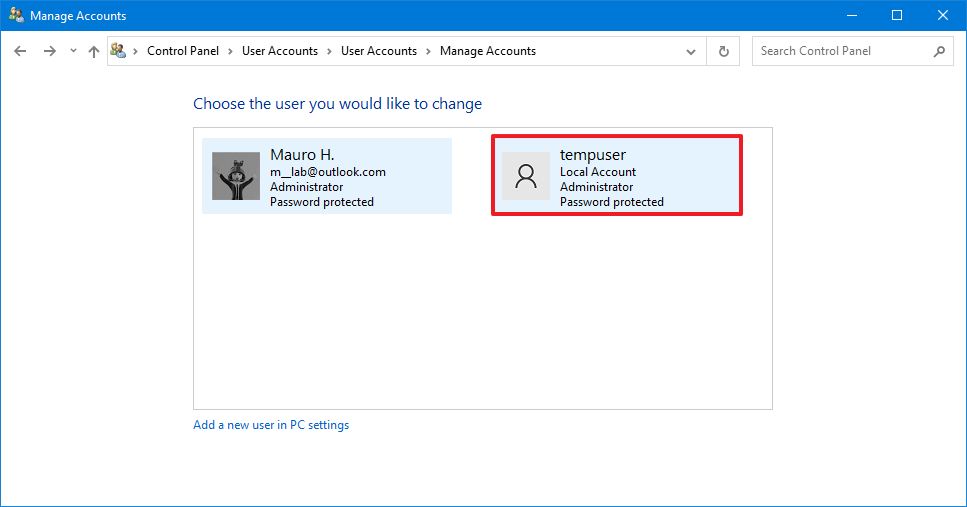The width and height of the screenshot is (967, 507).
Task: Open Add a new user in PC settings
Action: 271,425
